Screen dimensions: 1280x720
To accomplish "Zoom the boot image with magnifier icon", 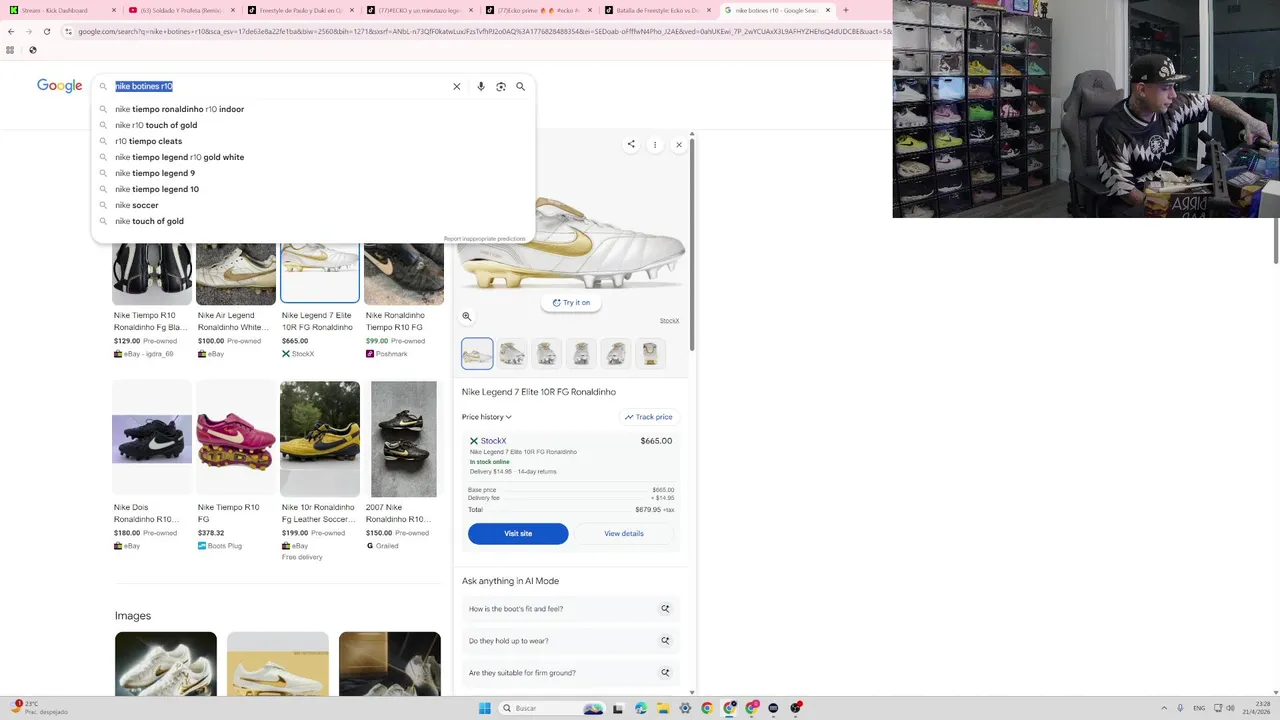I will [x=466, y=316].
